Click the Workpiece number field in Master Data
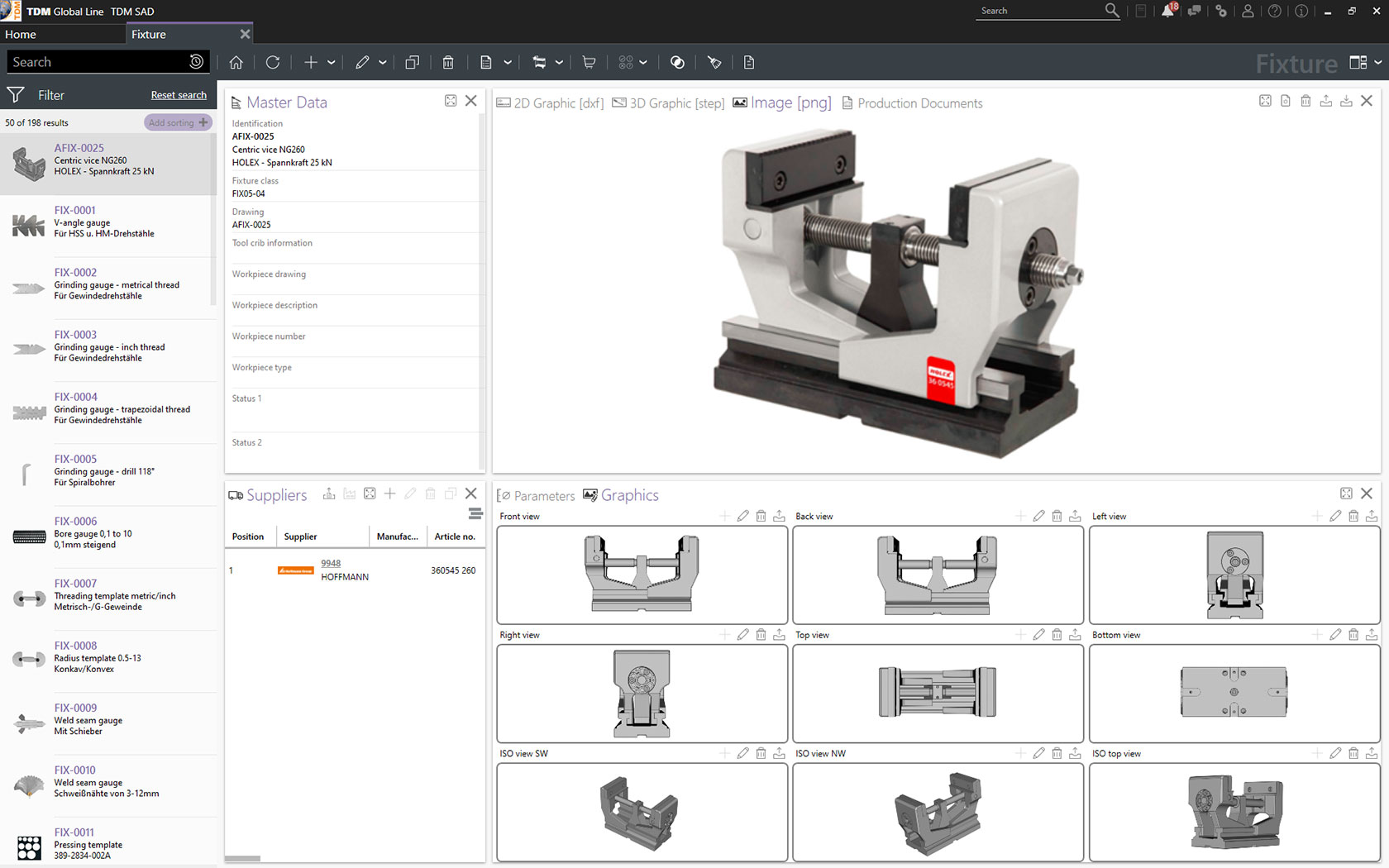 tap(354, 341)
